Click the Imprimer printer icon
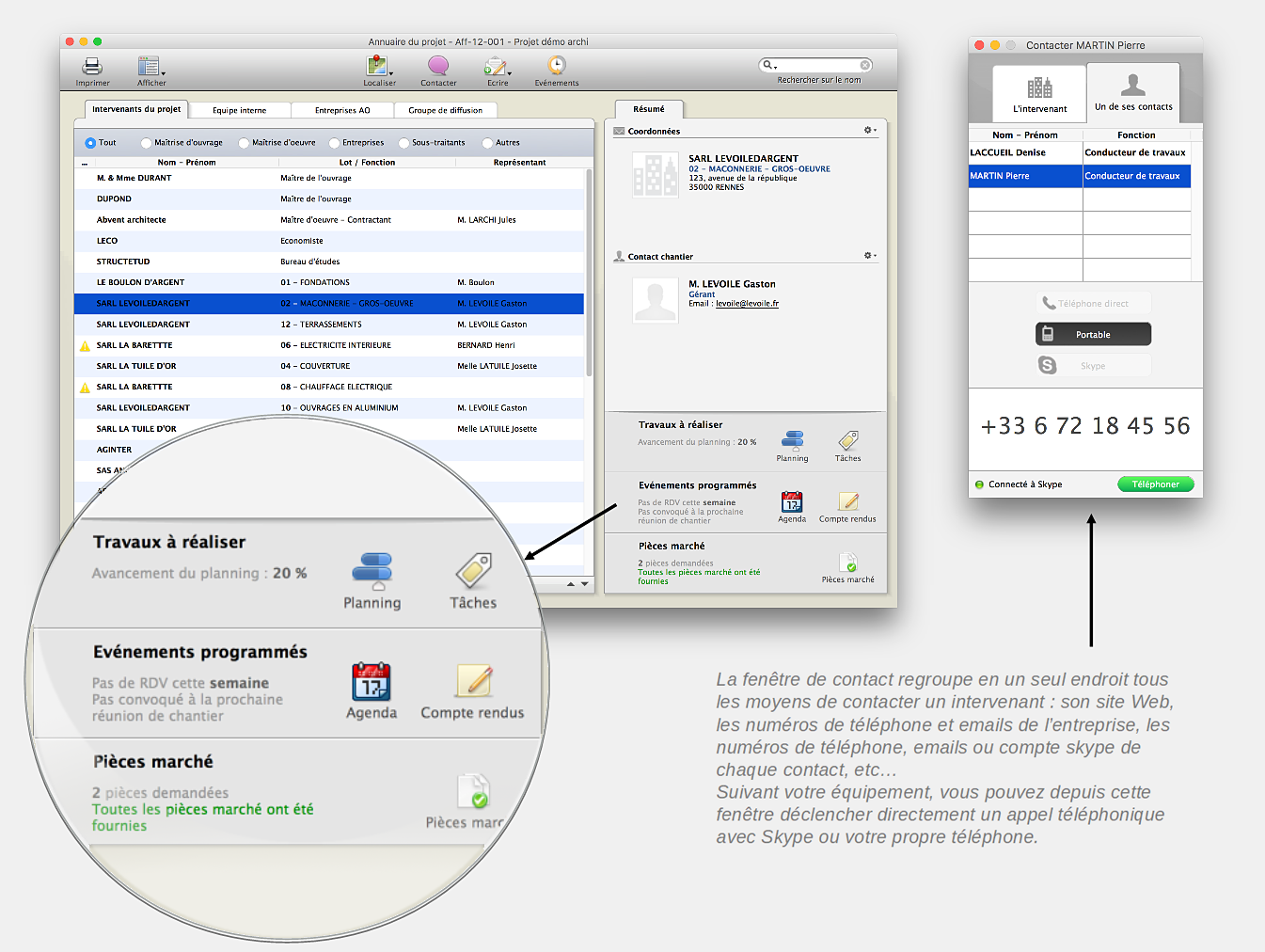 click(92, 66)
